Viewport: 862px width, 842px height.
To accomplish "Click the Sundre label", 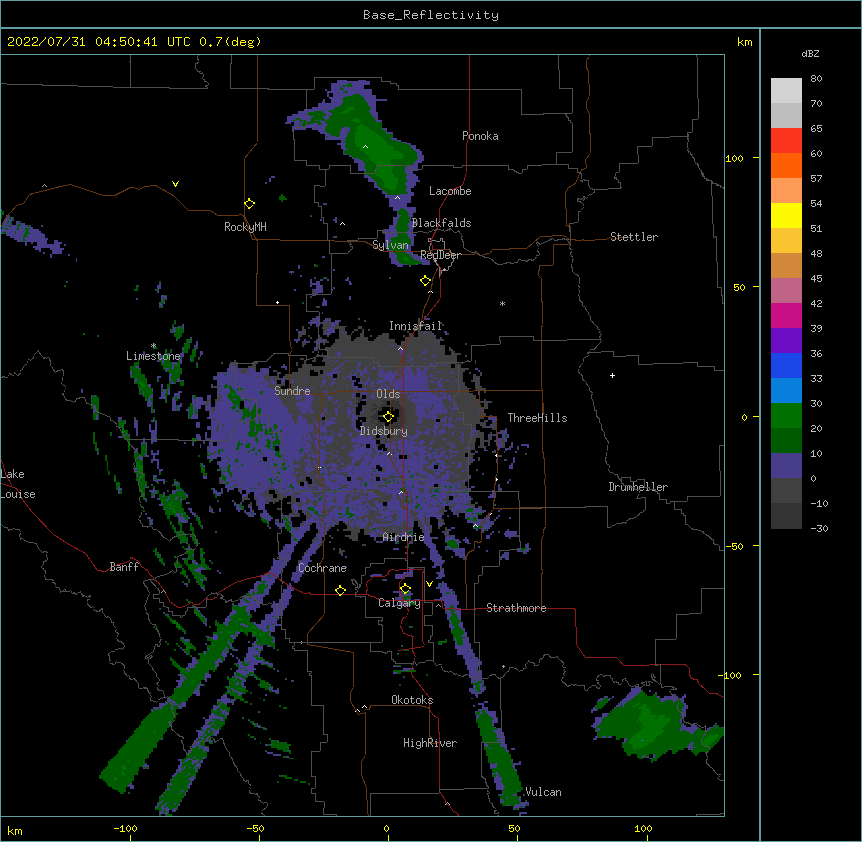I will click(292, 391).
